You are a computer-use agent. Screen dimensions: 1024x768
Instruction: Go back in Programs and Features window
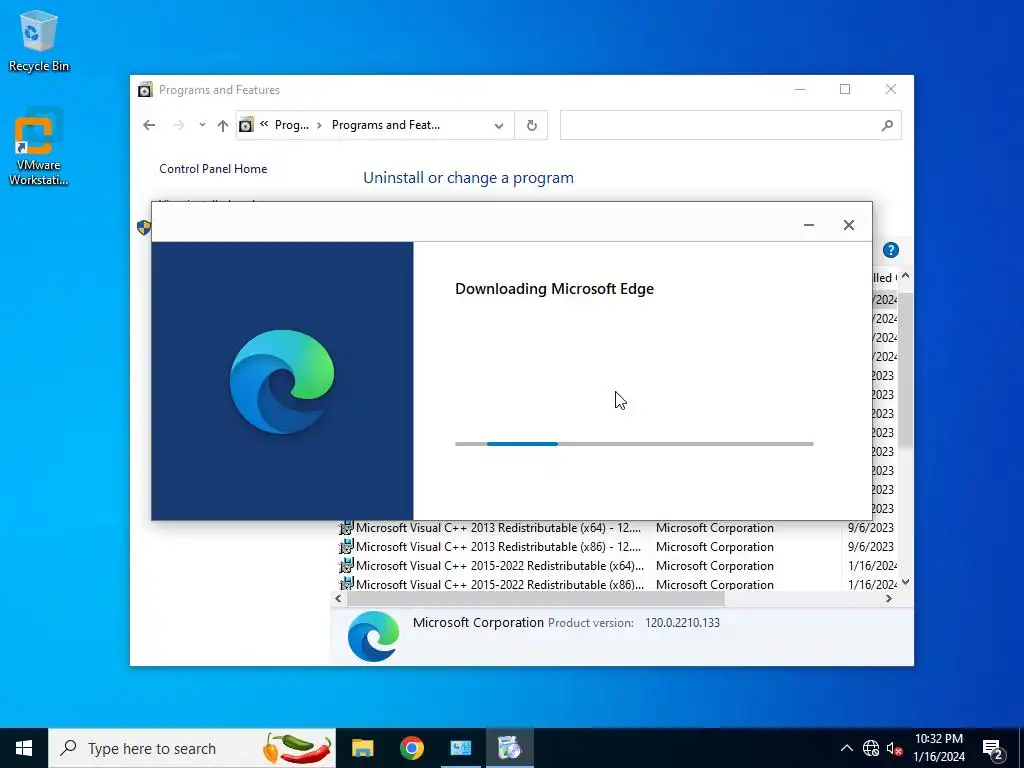149,125
